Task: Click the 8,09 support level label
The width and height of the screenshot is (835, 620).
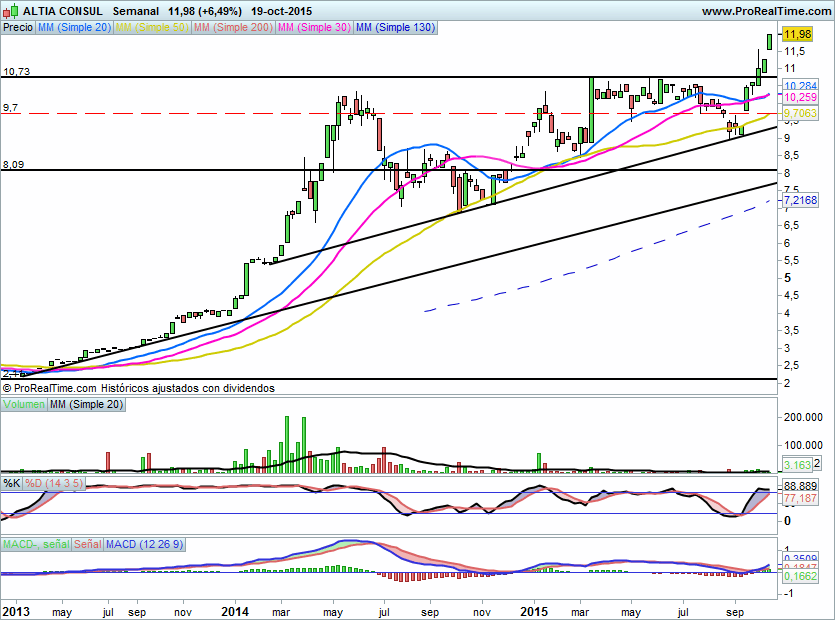Action: [x=14, y=165]
